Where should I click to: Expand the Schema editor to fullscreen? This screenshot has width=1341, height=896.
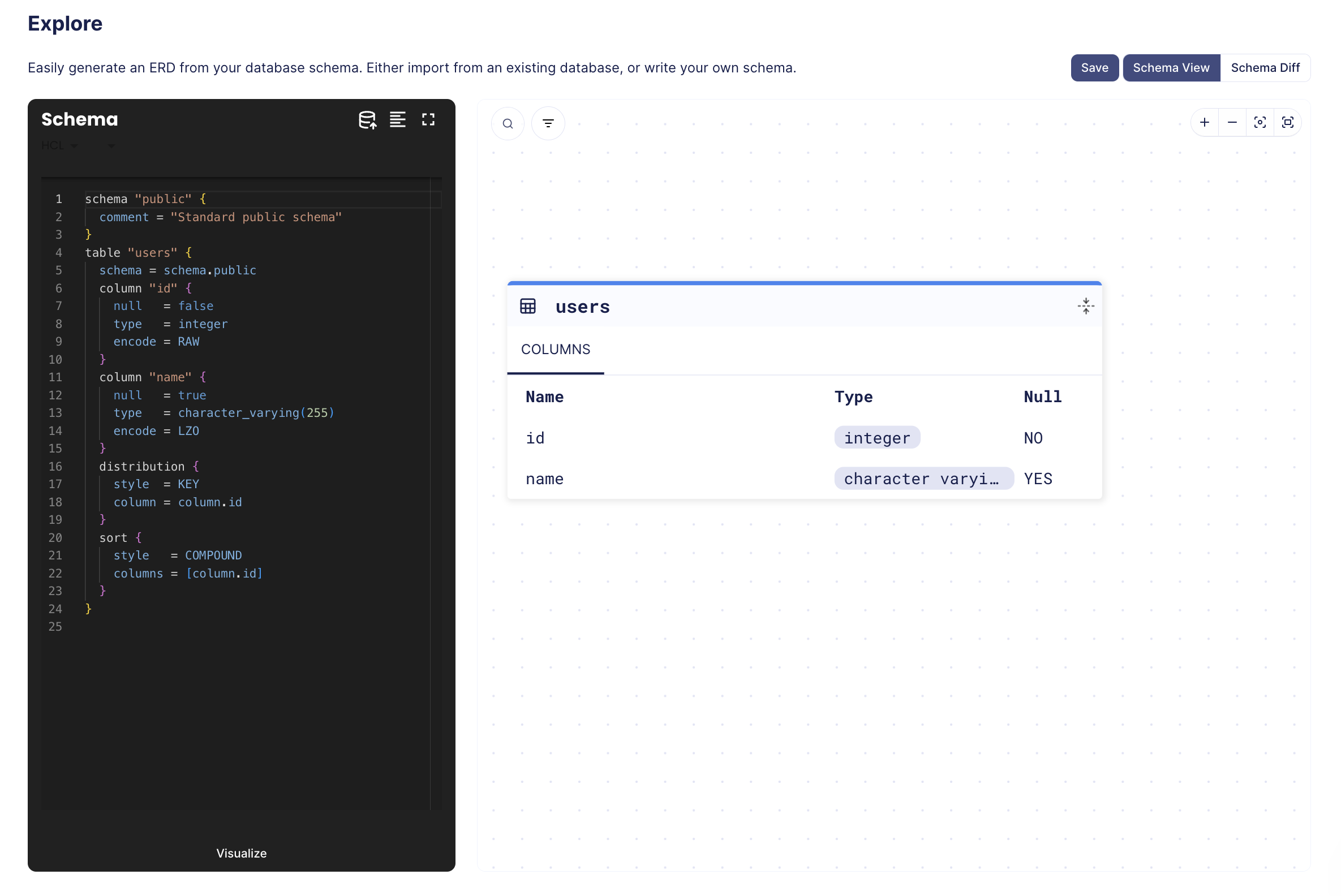pyautogui.click(x=428, y=119)
